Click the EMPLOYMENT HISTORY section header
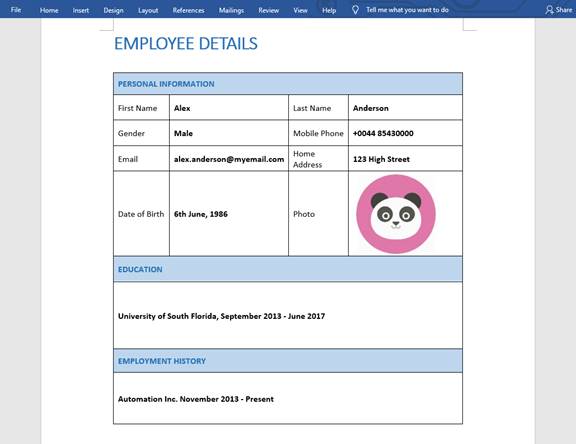 click(288, 361)
